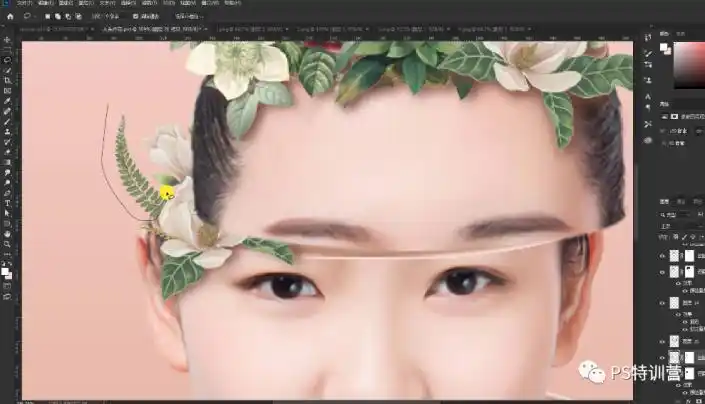
Task: Hide the topmost visible layer eye icon
Action: point(662,256)
